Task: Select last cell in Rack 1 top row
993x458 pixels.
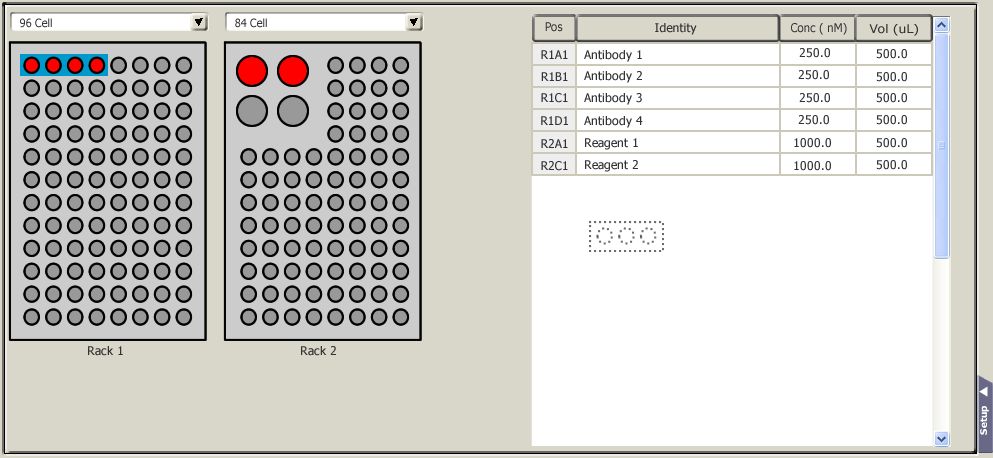Action: [x=184, y=65]
